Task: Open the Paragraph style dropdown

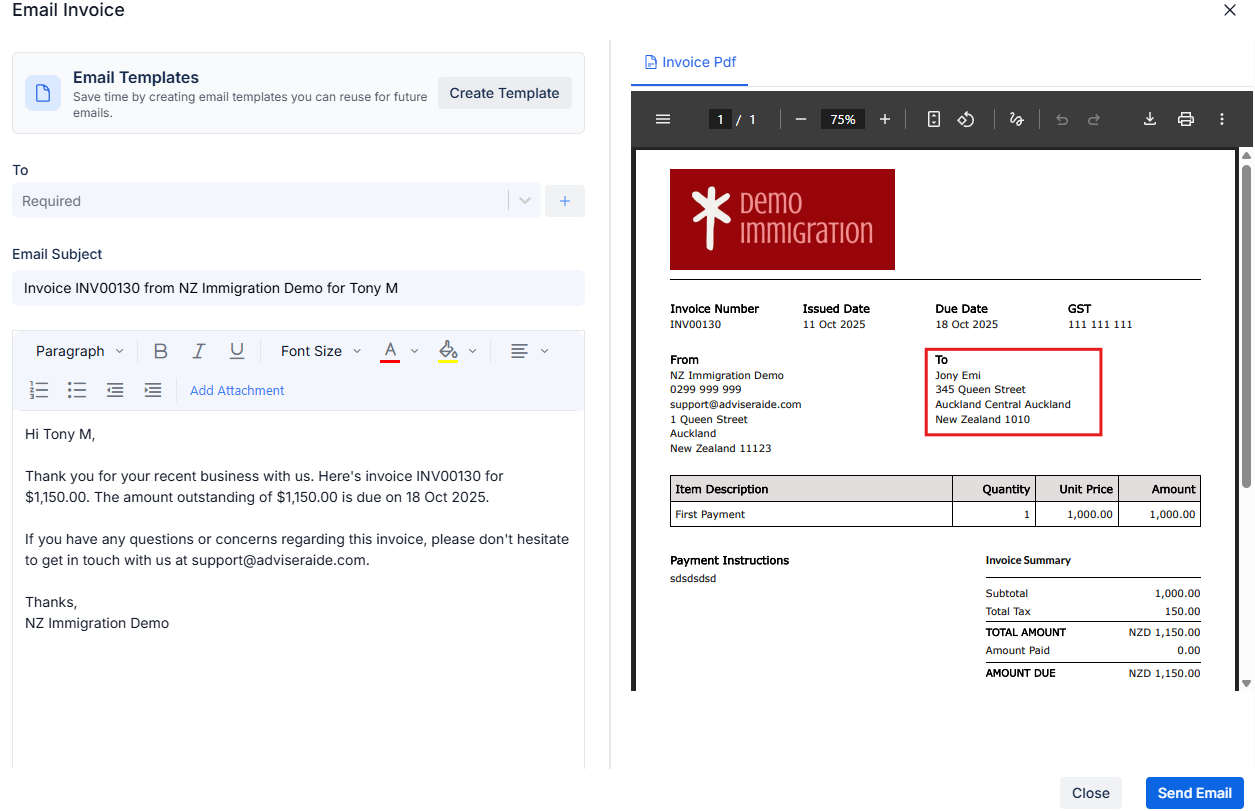Action: coord(78,350)
